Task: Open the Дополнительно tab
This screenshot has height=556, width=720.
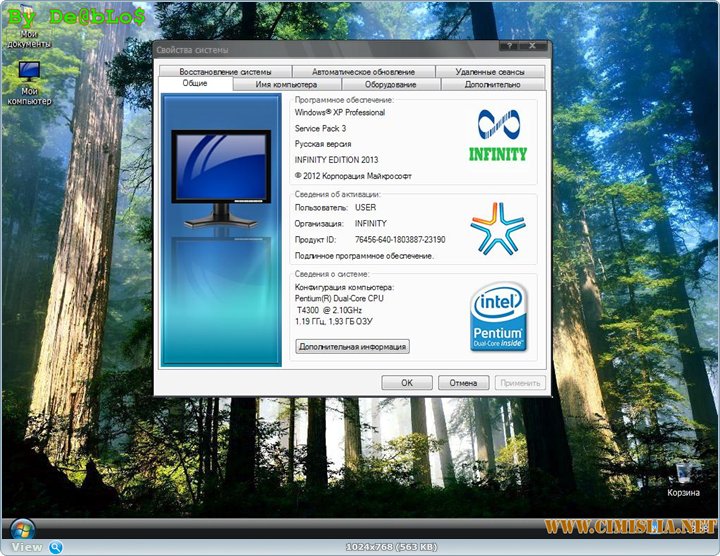Action: tap(492, 85)
